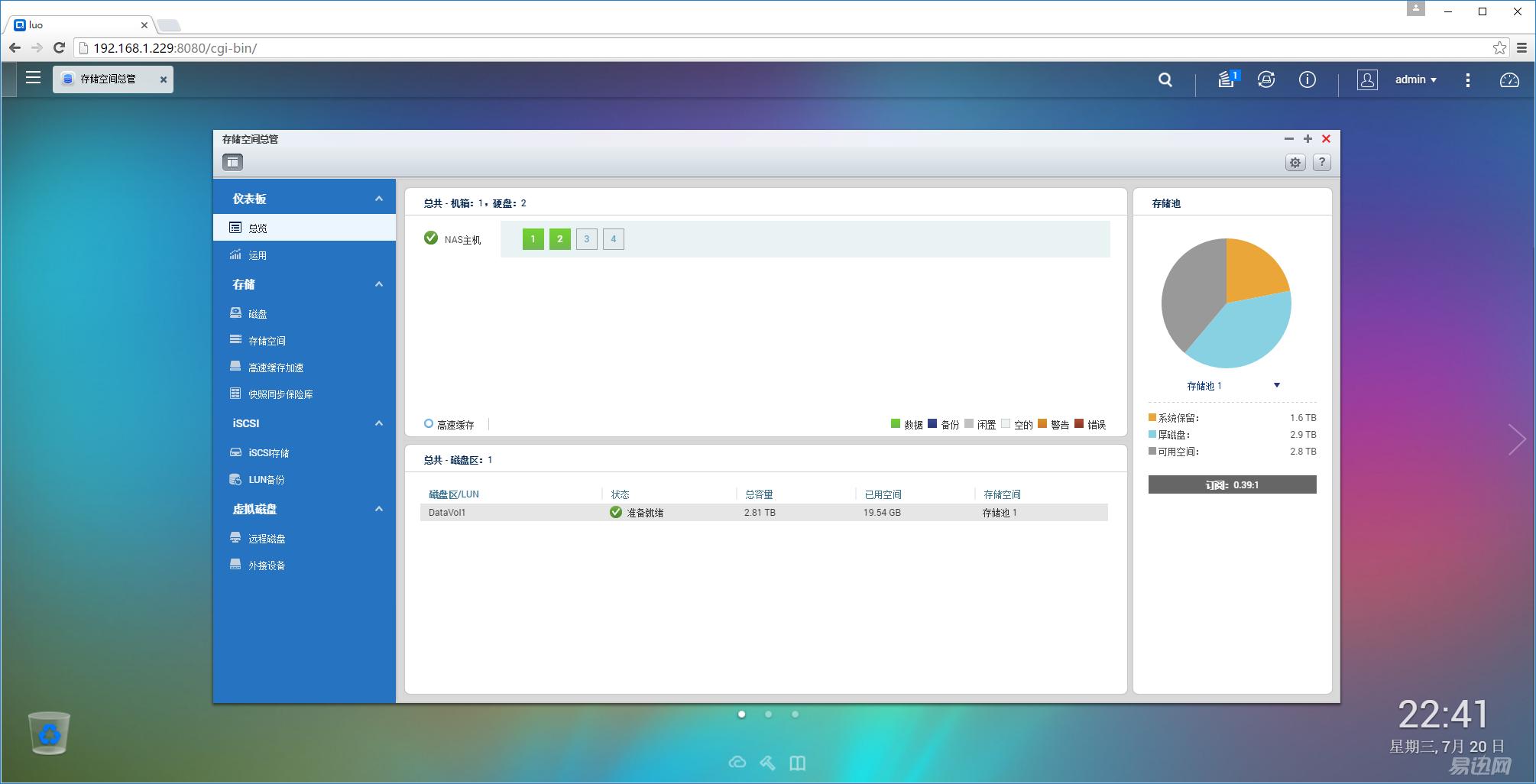The image size is (1536, 784).
Task: Click the 状态 column header
Action: 620,494
